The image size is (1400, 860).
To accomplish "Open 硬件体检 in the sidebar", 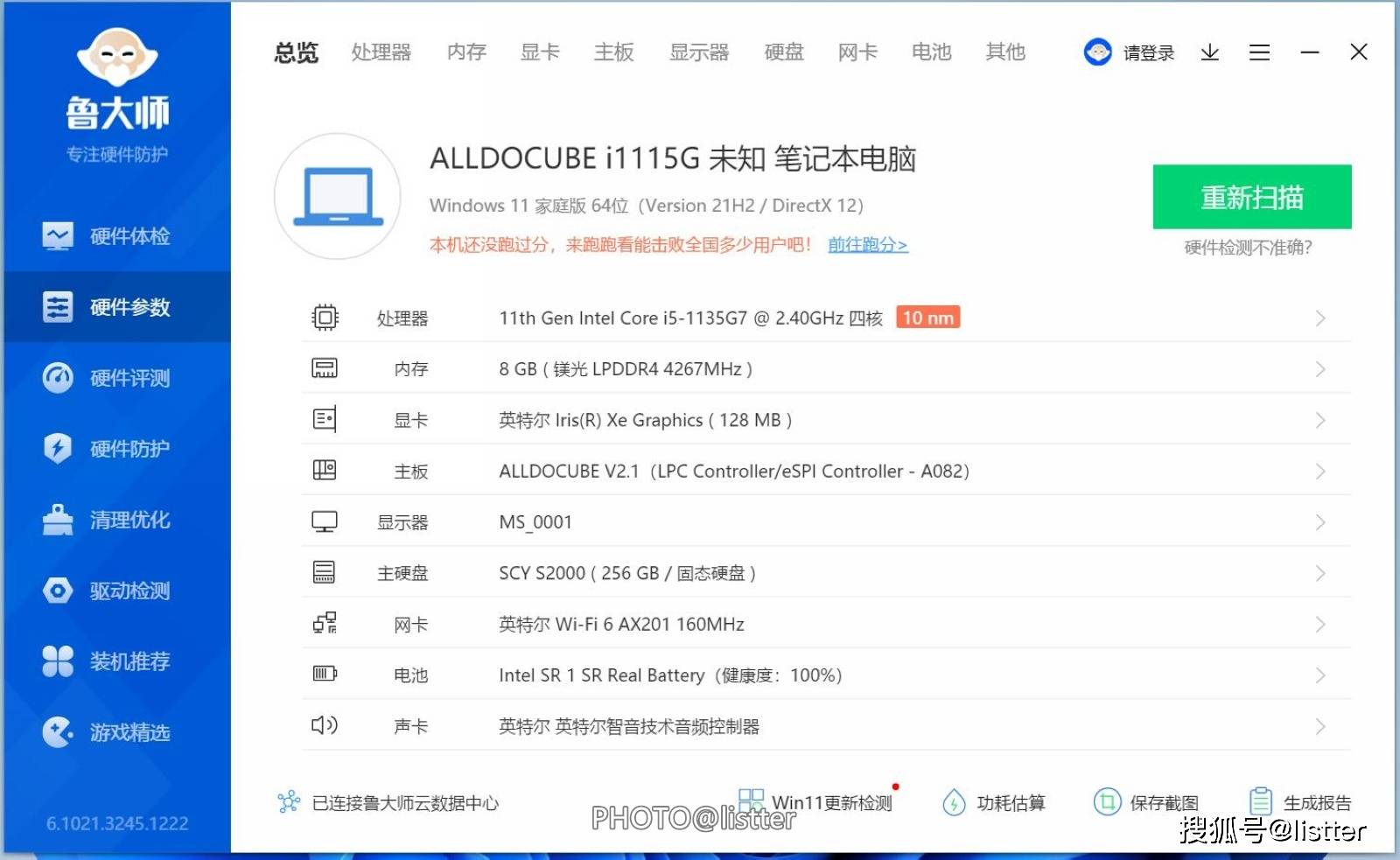I will 117,236.
